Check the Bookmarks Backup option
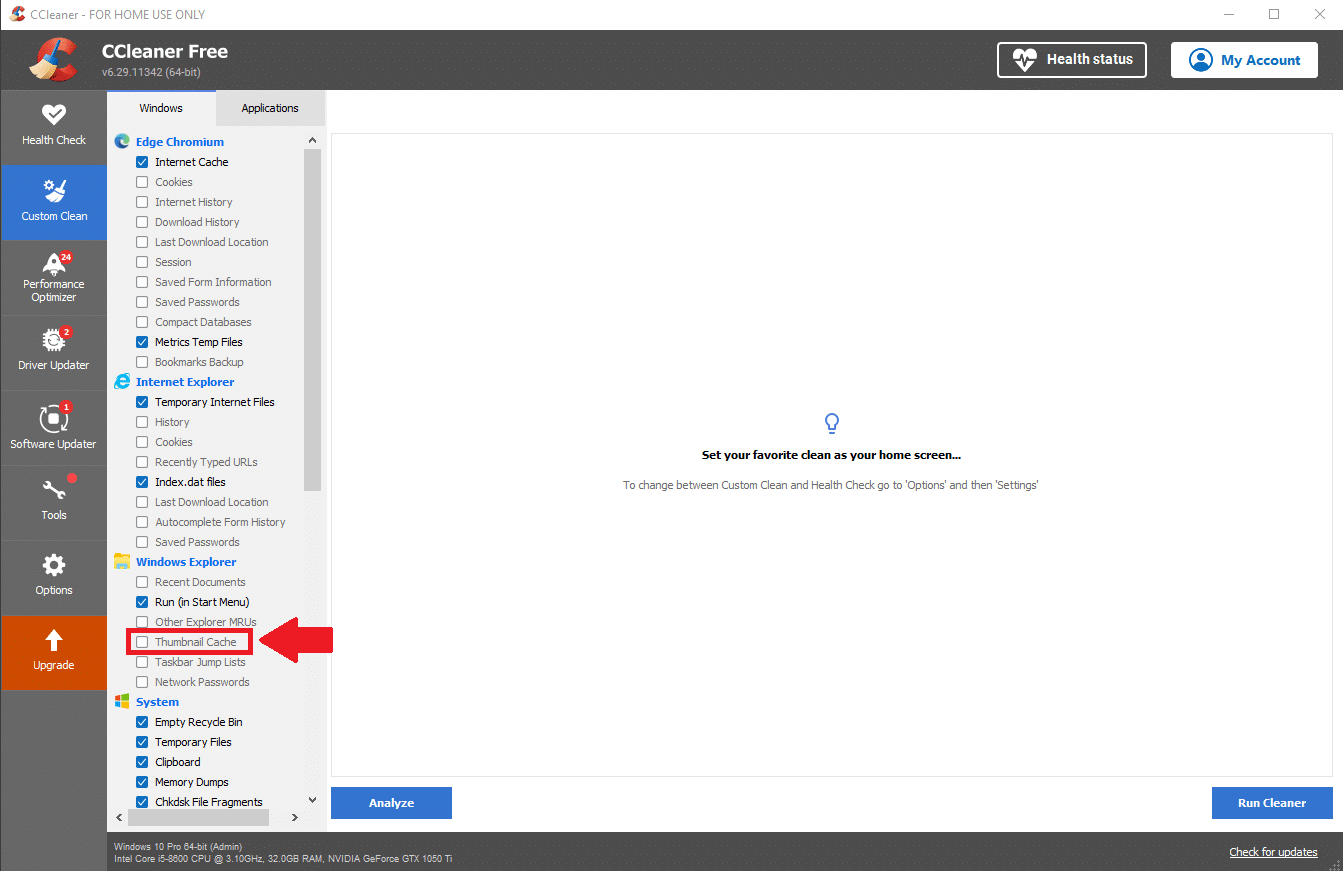1343x871 pixels. pyautogui.click(x=142, y=362)
